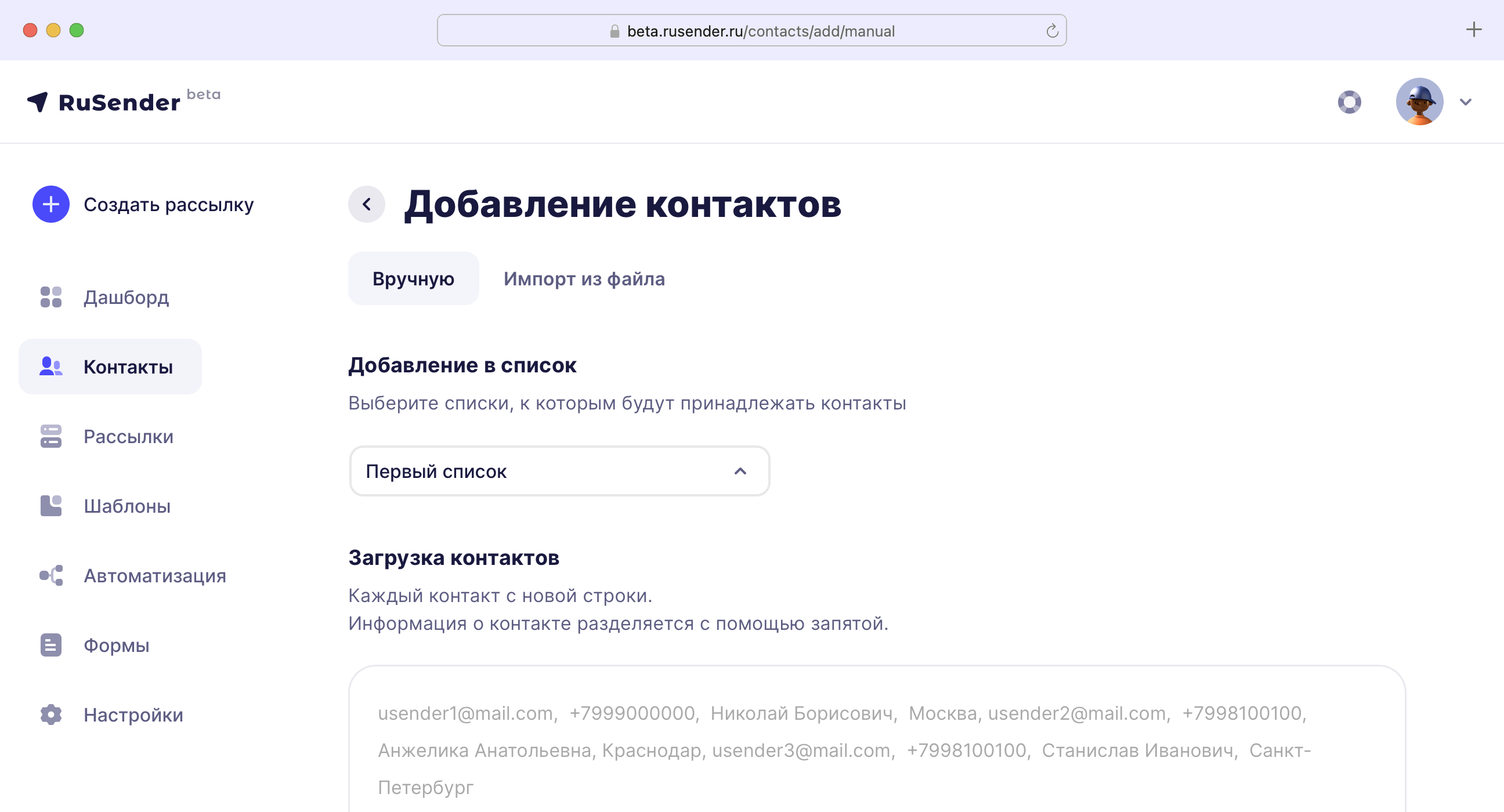The image size is (1504, 812).
Task: Reload the page with the browser refresh icon
Action: 1052,31
